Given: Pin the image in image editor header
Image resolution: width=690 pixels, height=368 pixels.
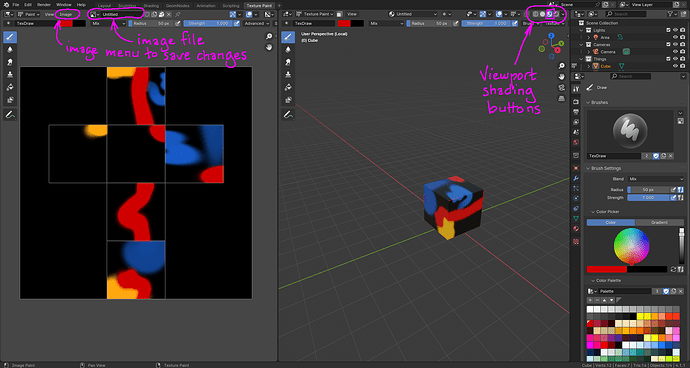Looking at the screenshot, I should (x=178, y=15).
